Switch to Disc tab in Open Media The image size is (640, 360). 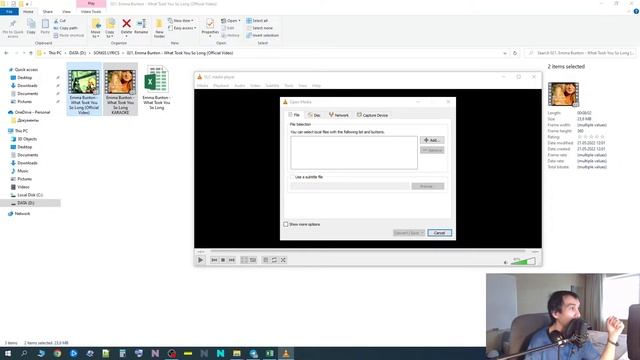(x=314, y=115)
